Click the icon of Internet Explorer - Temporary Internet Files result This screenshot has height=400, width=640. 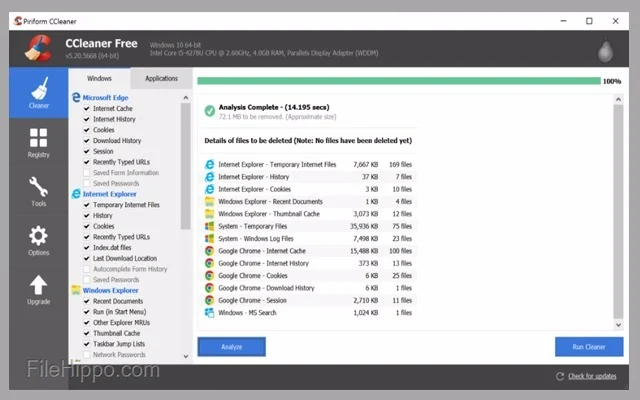(x=209, y=164)
